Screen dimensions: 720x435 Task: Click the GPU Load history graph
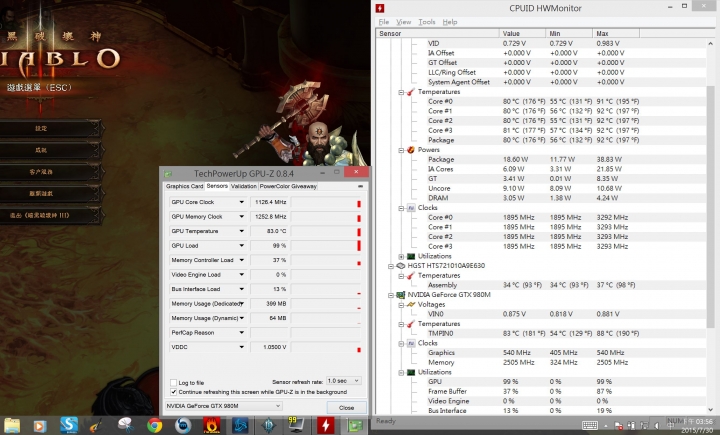[x=326, y=246]
